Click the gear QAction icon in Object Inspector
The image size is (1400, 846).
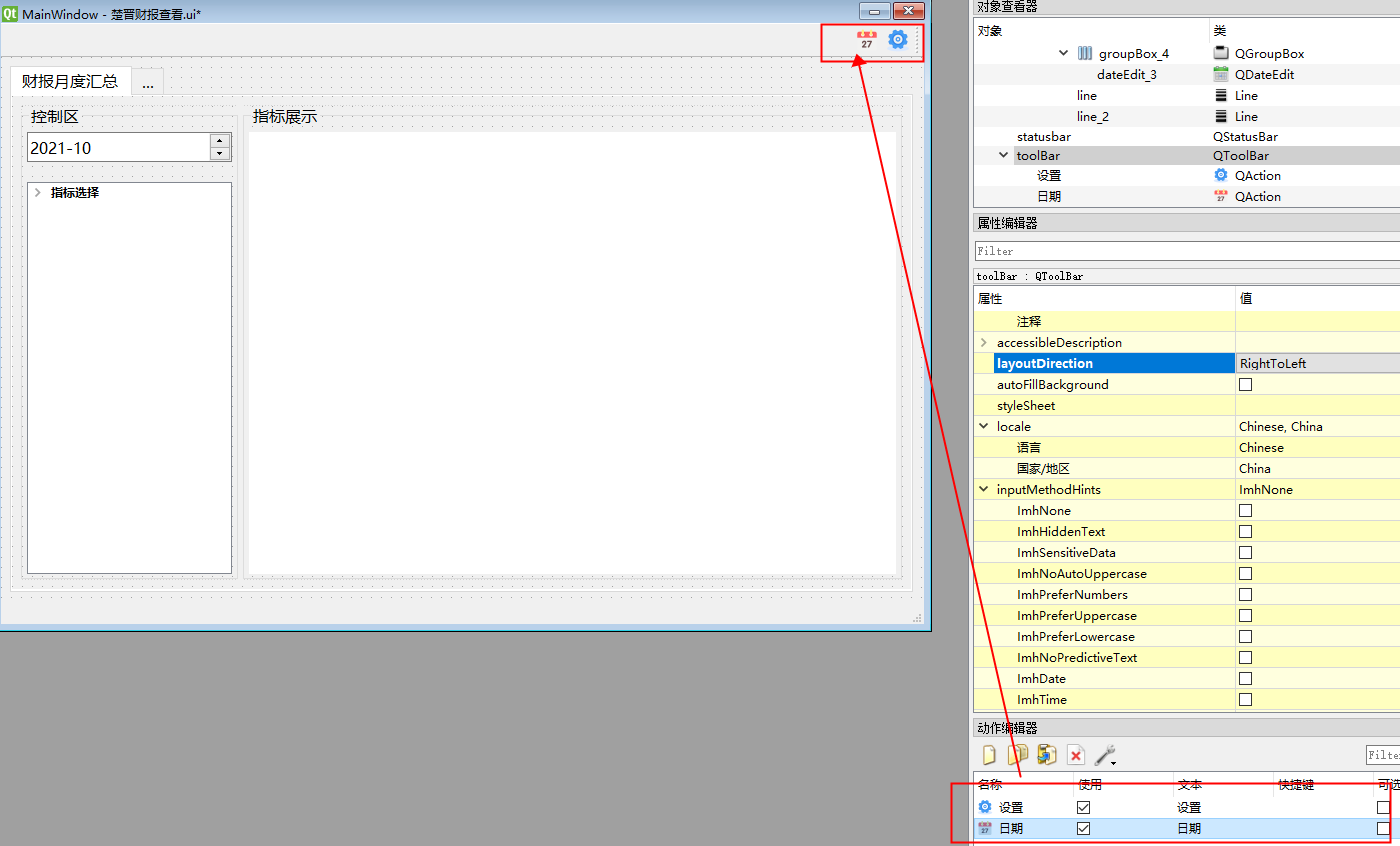(x=1220, y=175)
